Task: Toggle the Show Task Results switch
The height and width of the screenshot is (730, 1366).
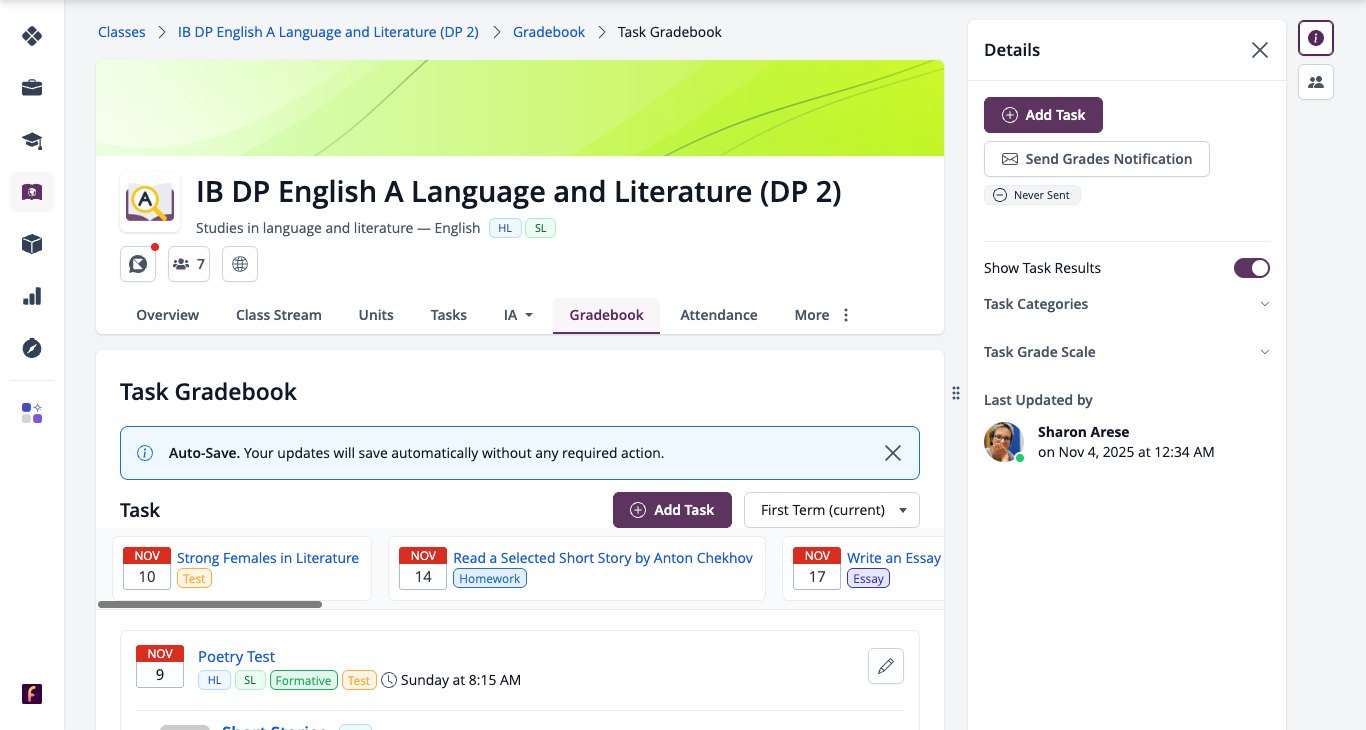Action: (1252, 268)
